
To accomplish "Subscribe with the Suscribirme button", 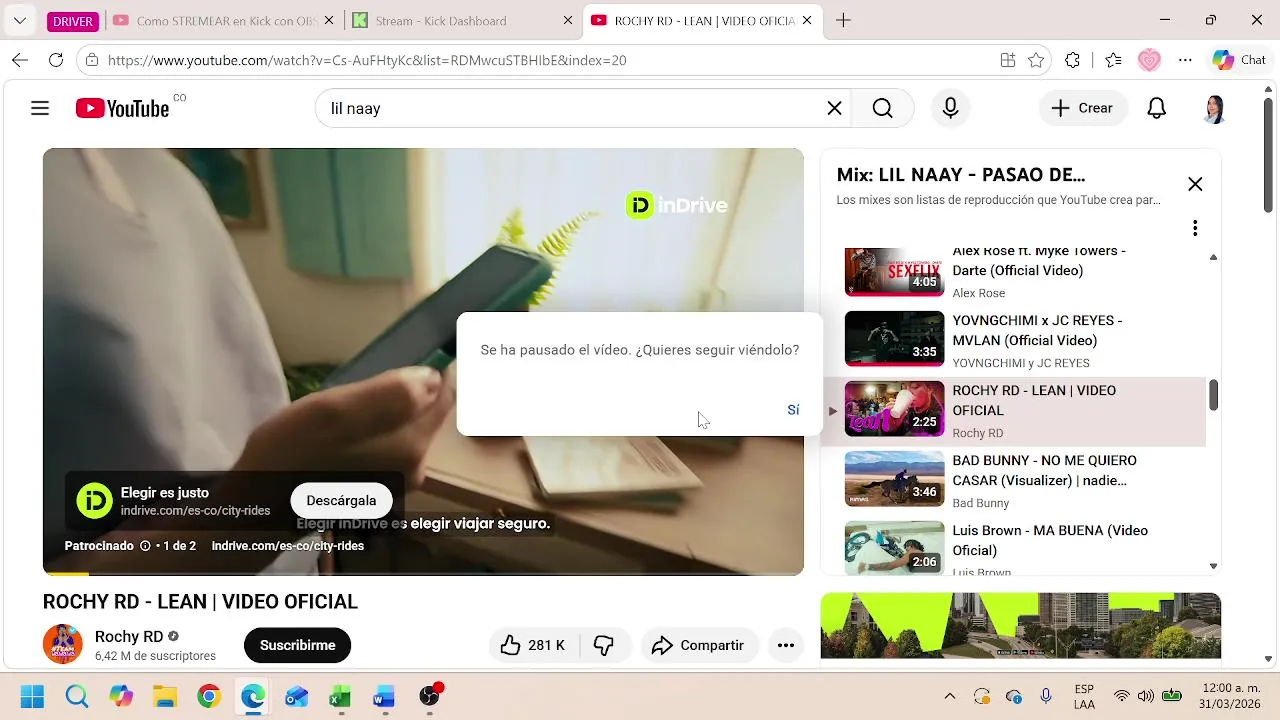I will point(297,645).
